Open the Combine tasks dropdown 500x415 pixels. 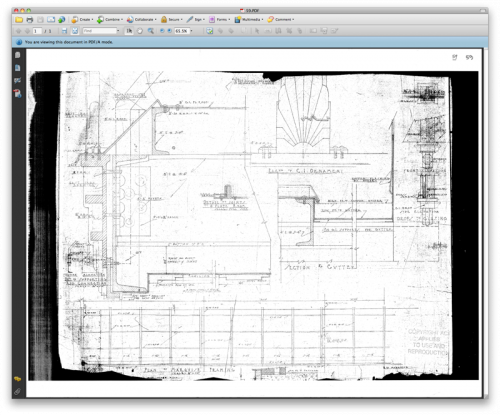coord(110,20)
